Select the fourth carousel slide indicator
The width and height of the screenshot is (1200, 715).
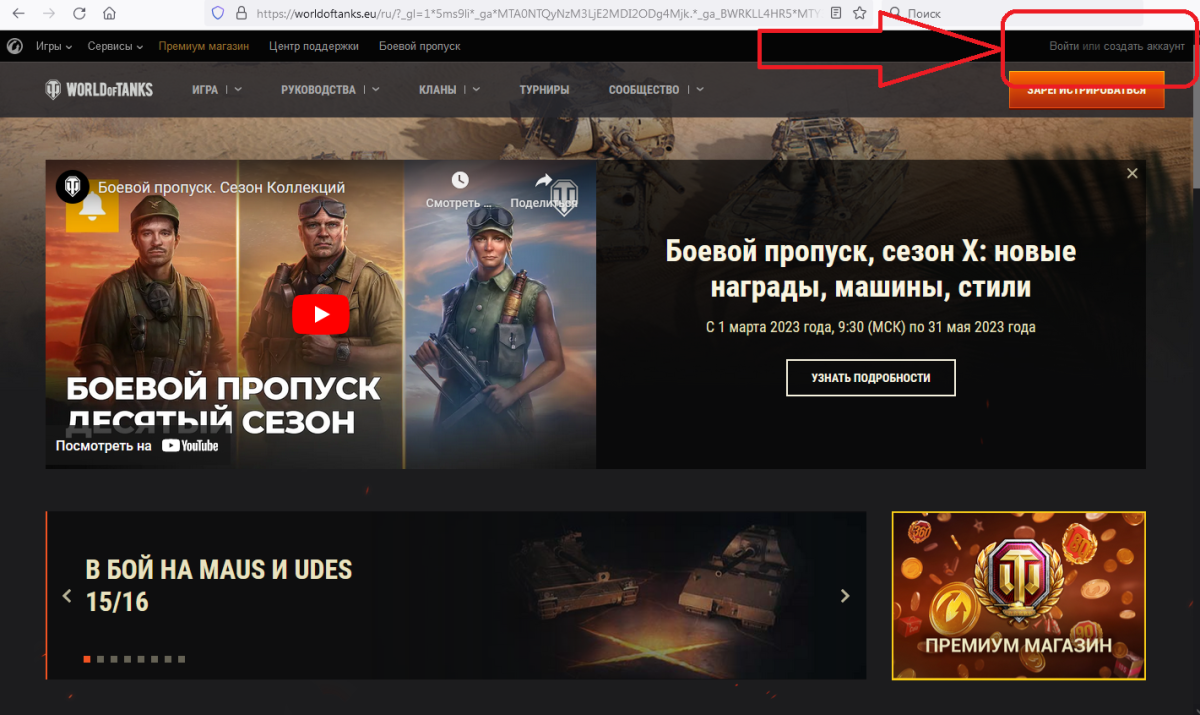127,659
